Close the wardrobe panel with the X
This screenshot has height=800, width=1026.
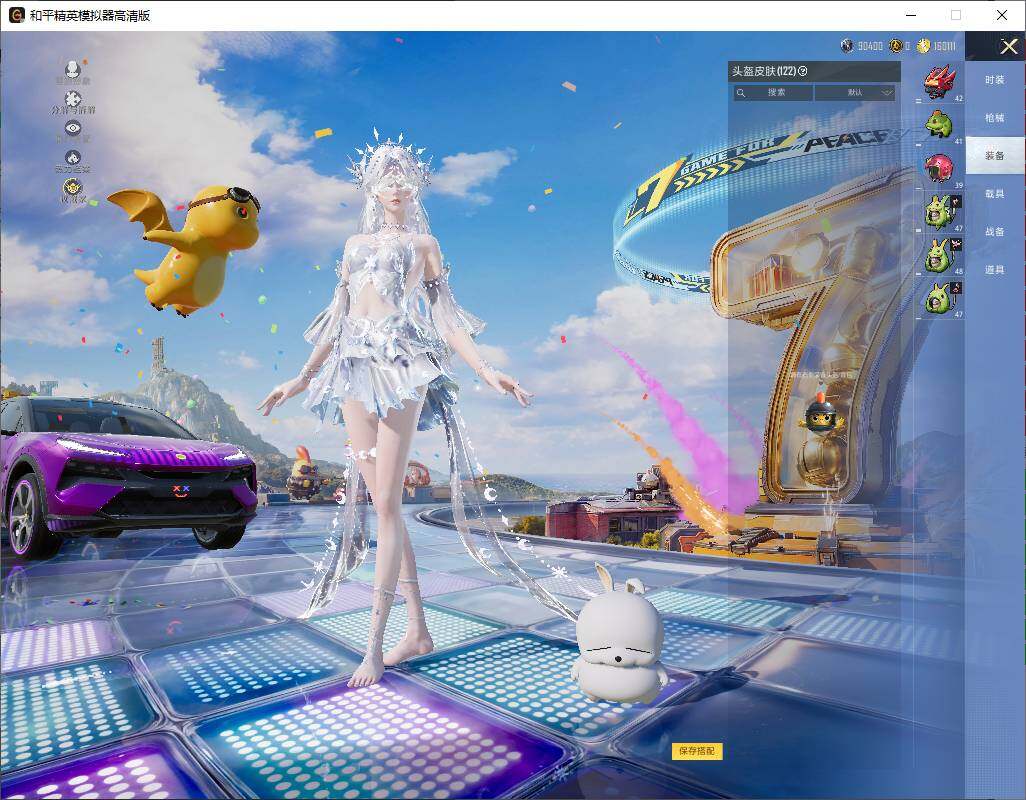pyautogui.click(x=1008, y=46)
